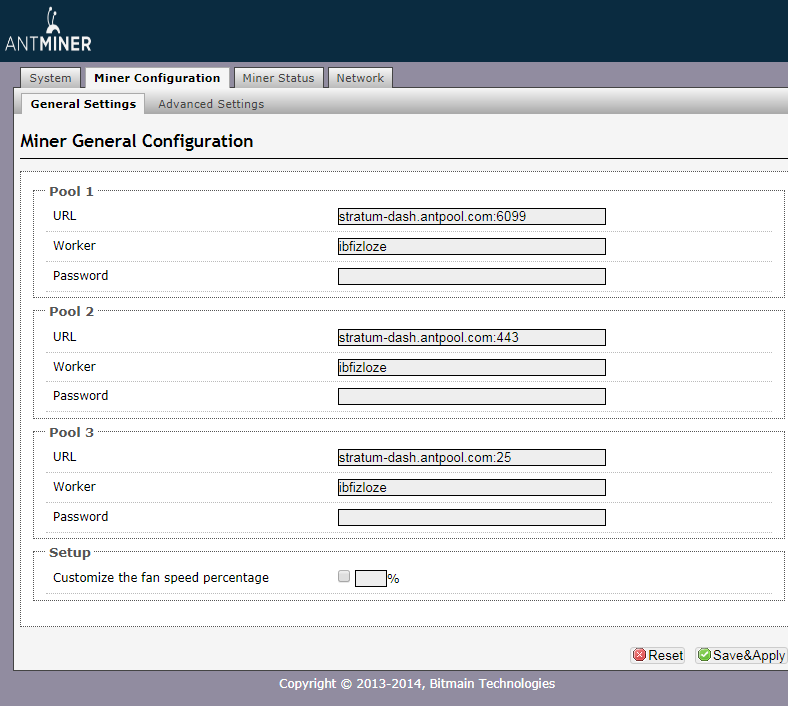The height and width of the screenshot is (706, 788).
Task: Click the Antminer logo in header
Action: (47, 33)
